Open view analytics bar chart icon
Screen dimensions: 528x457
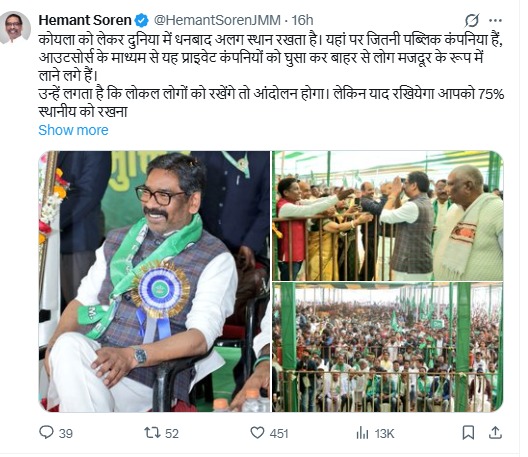pyautogui.click(x=362, y=433)
